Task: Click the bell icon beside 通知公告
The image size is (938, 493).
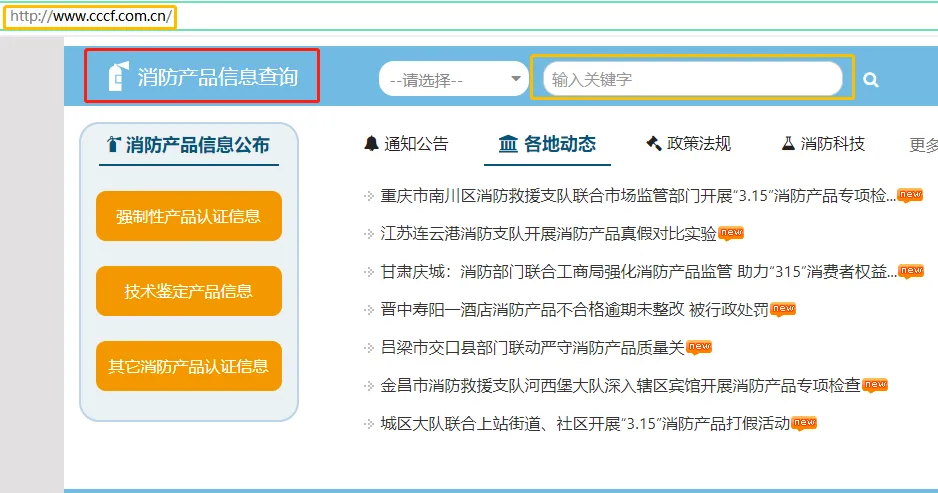Action: (x=372, y=144)
